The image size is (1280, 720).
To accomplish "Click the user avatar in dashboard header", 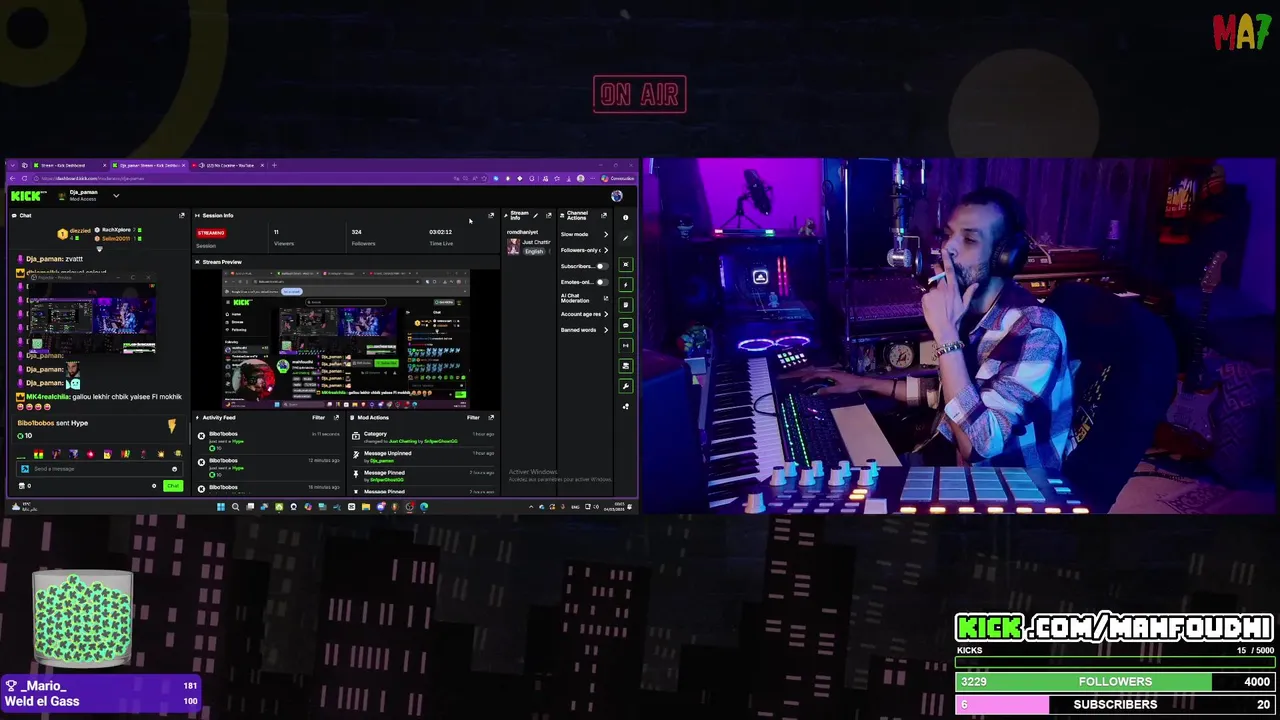I will click(617, 196).
